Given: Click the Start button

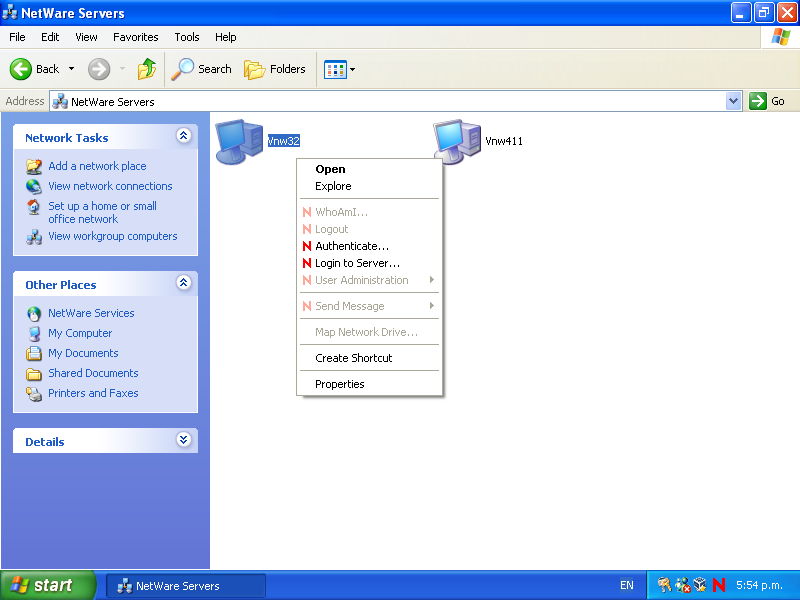Looking at the screenshot, I should 48,585.
